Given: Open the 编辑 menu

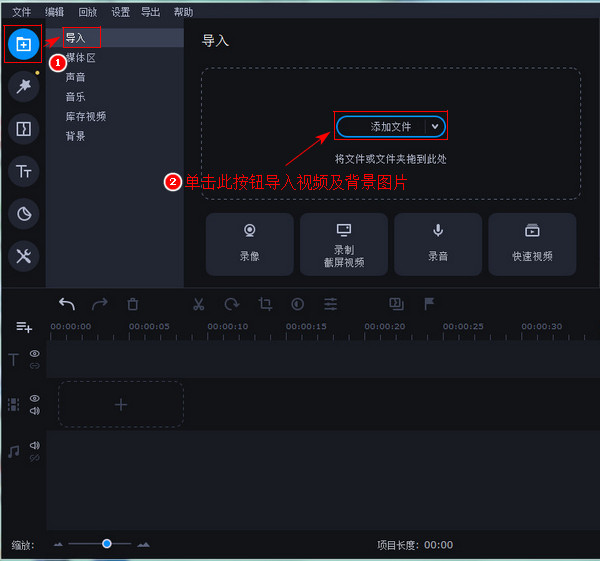Looking at the screenshot, I should pyautogui.click(x=54, y=12).
